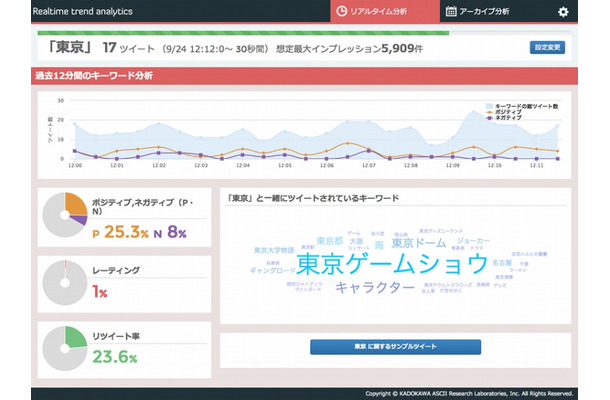Click the 8% negative value
Viewport: 610px width, 400px height.
point(177,232)
